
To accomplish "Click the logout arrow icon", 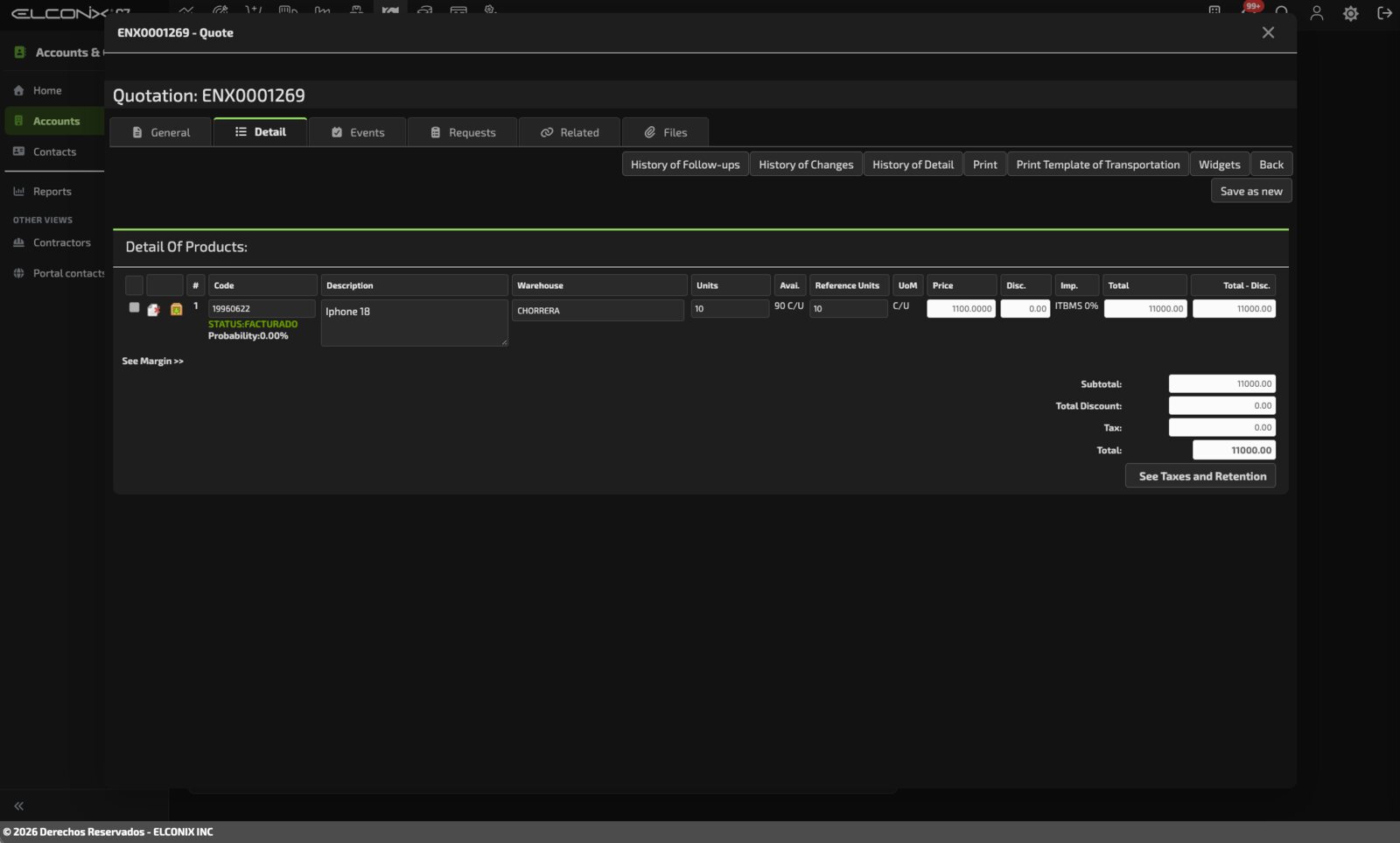I will [x=1384, y=13].
